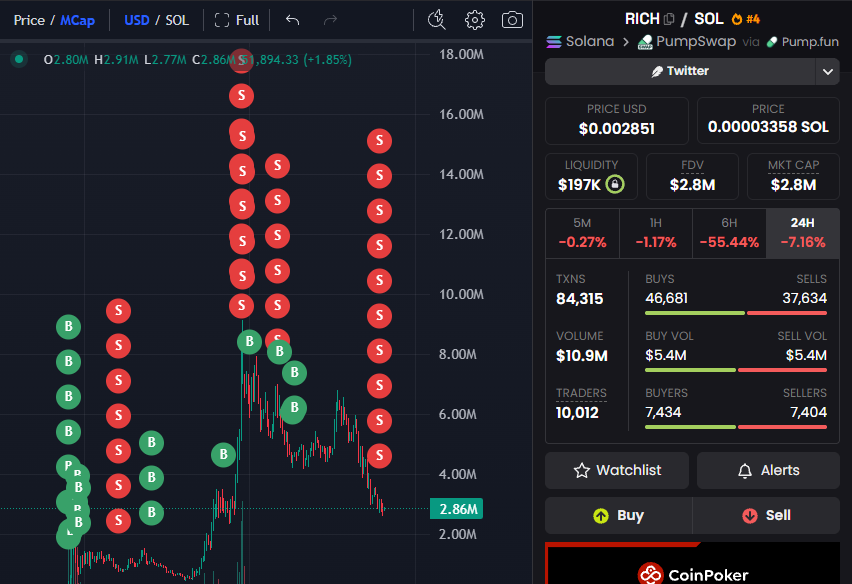Click the buyers versus sellers ratio bar
The width and height of the screenshot is (852, 584).
(736, 427)
